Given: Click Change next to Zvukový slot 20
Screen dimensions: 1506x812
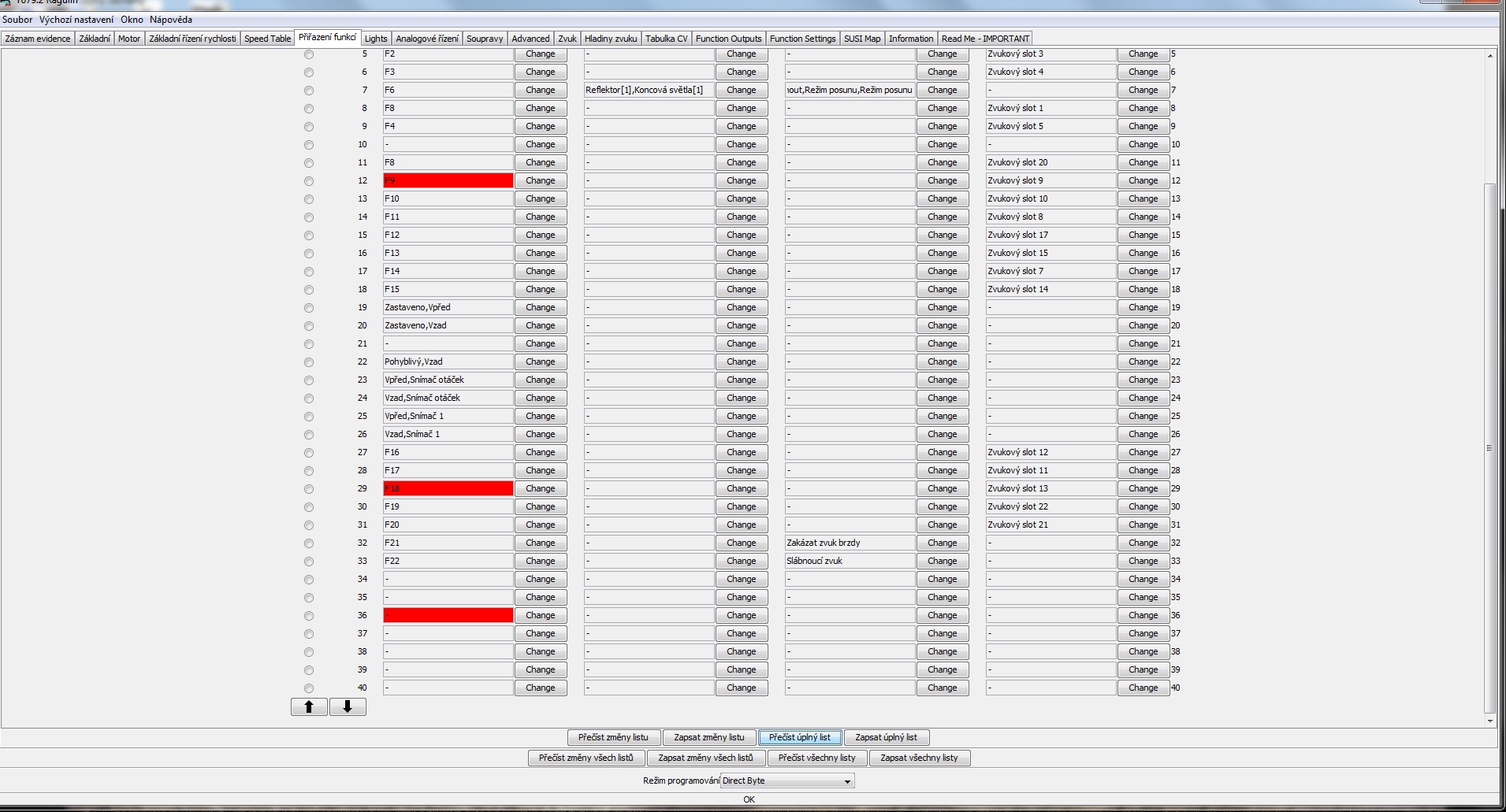Looking at the screenshot, I should pyautogui.click(x=1143, y=163).
